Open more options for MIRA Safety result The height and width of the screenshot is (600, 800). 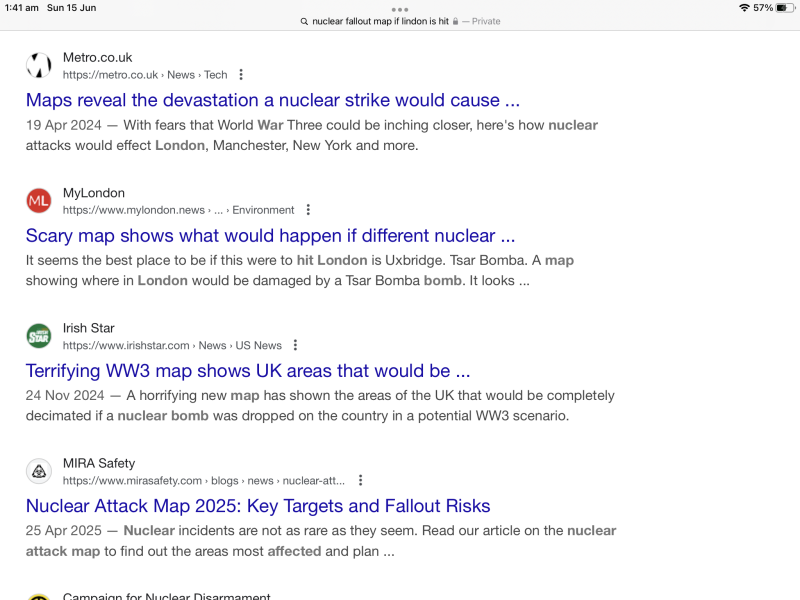click(360, 481)
